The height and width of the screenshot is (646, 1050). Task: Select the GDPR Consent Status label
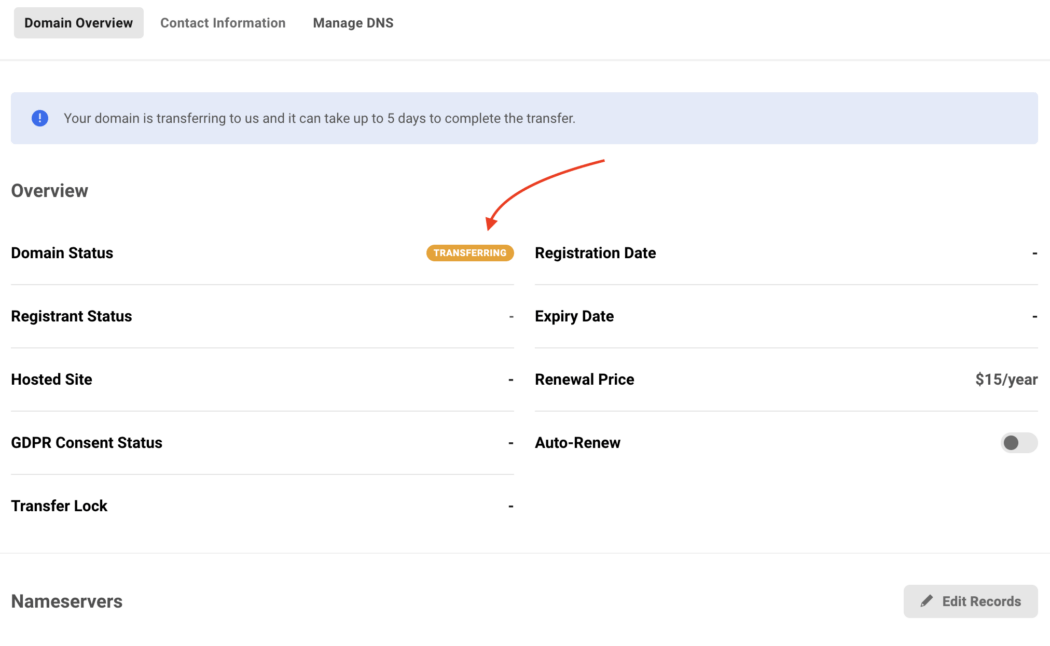pyautogui.click(x=86, y=443)
